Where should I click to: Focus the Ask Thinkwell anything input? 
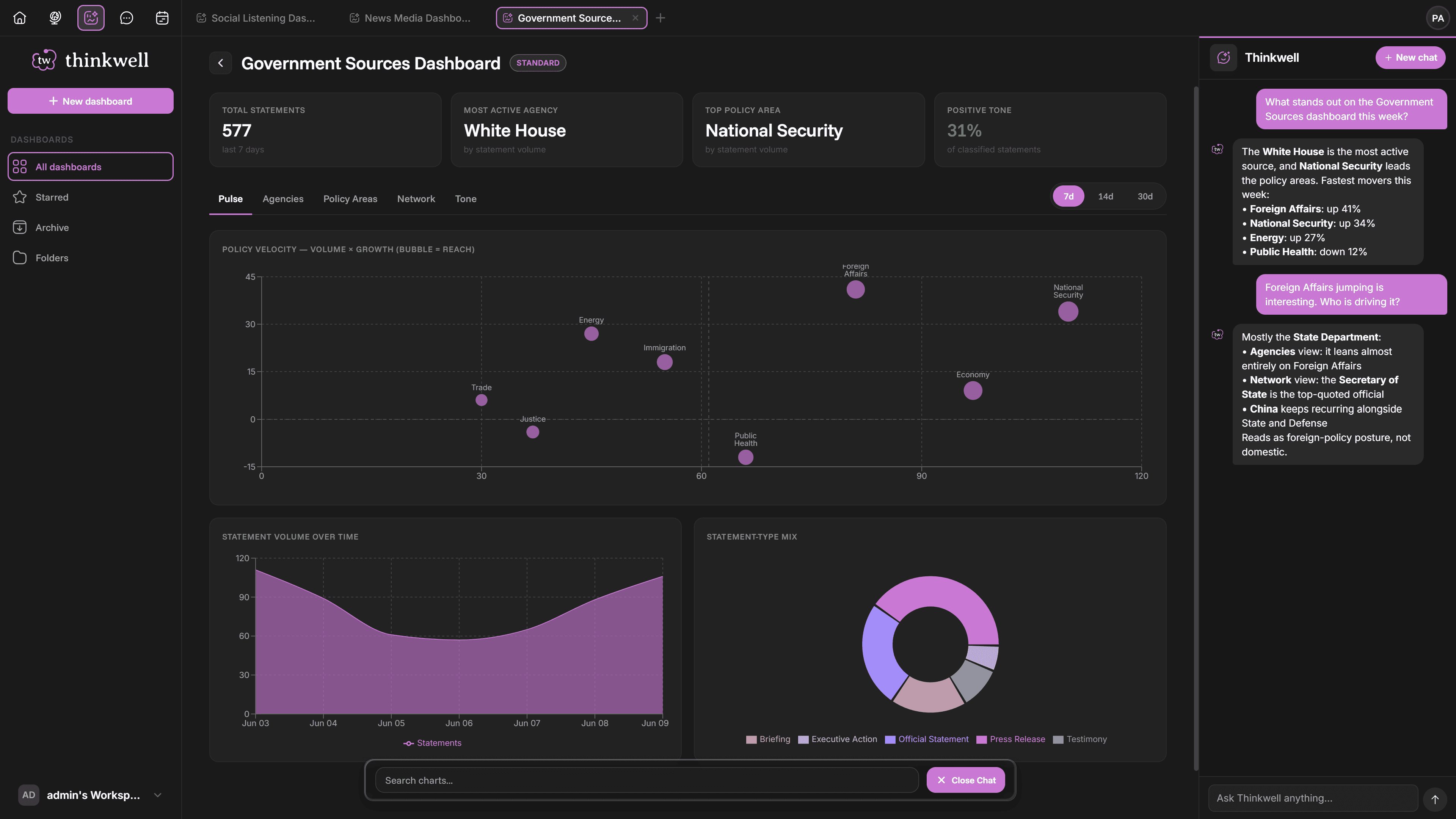click(x=1312, y=798)
